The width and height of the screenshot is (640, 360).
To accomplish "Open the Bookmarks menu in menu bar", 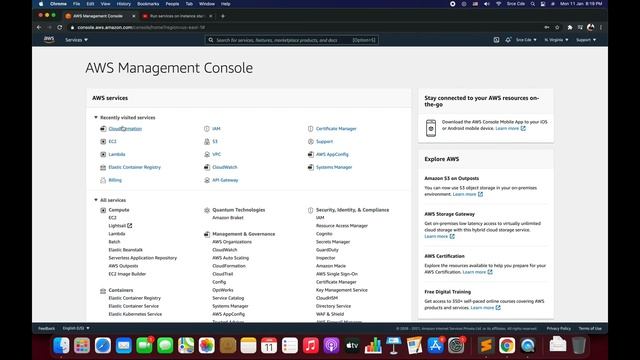I will click(148, 4).
